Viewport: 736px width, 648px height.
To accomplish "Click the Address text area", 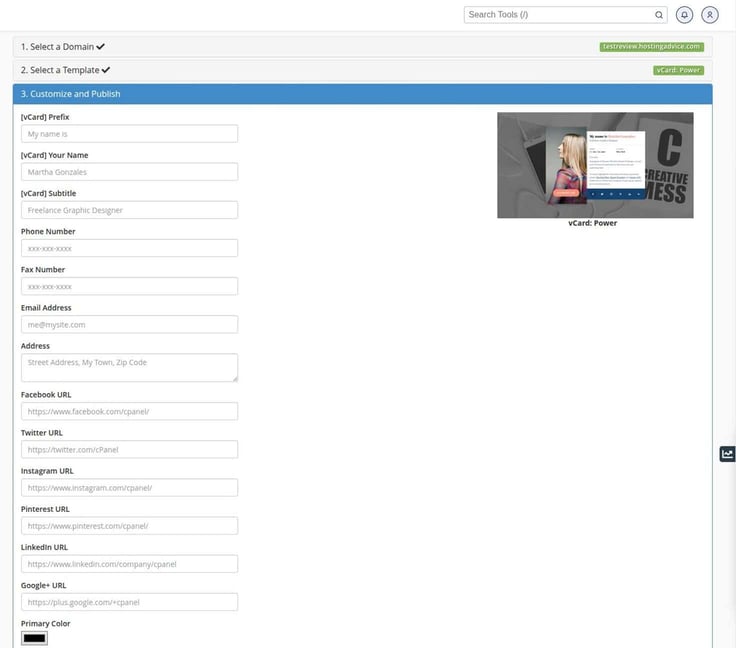I will click(x=129, y=367).
